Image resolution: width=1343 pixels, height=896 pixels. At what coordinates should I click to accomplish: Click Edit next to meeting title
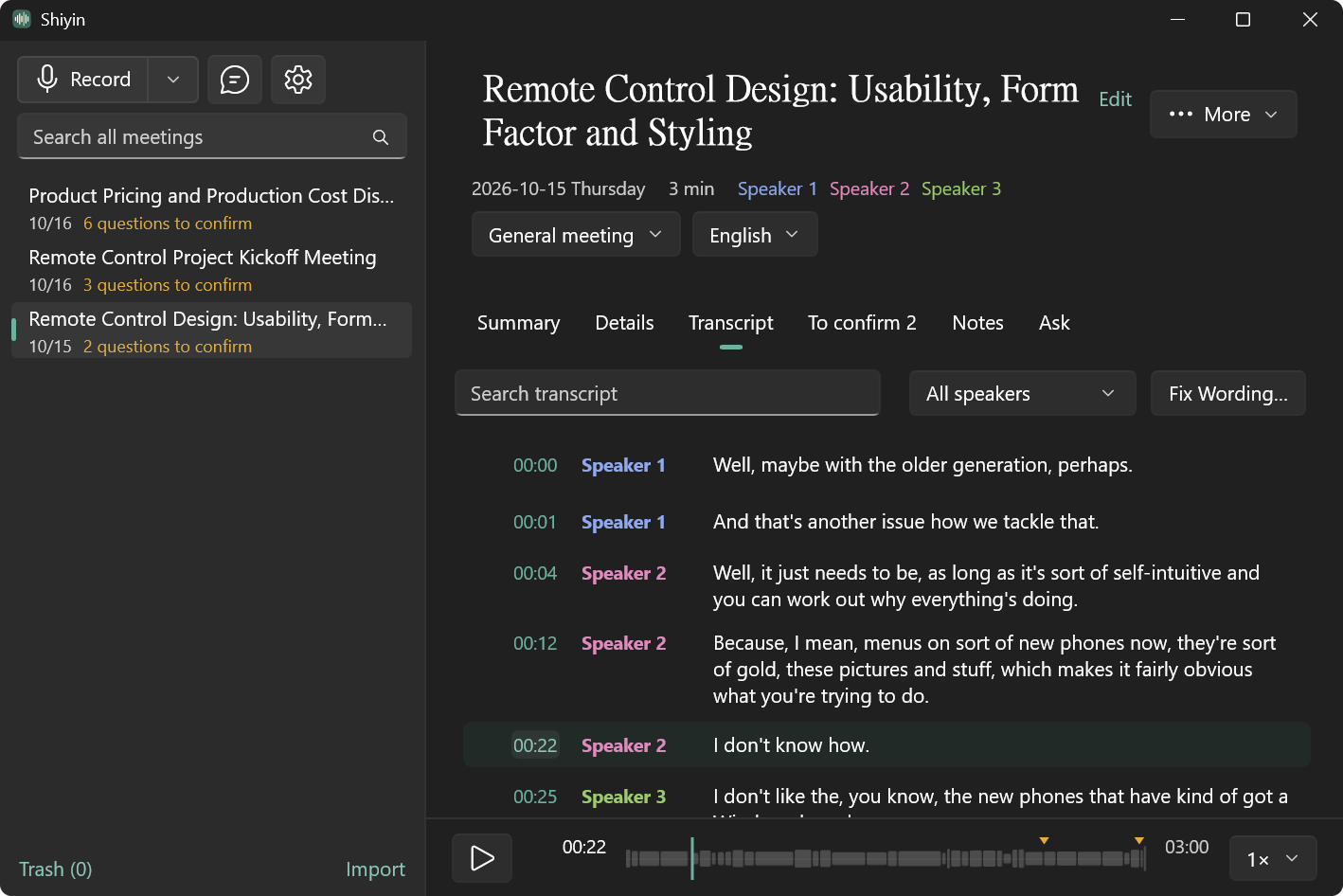[x=1116, y=99]
